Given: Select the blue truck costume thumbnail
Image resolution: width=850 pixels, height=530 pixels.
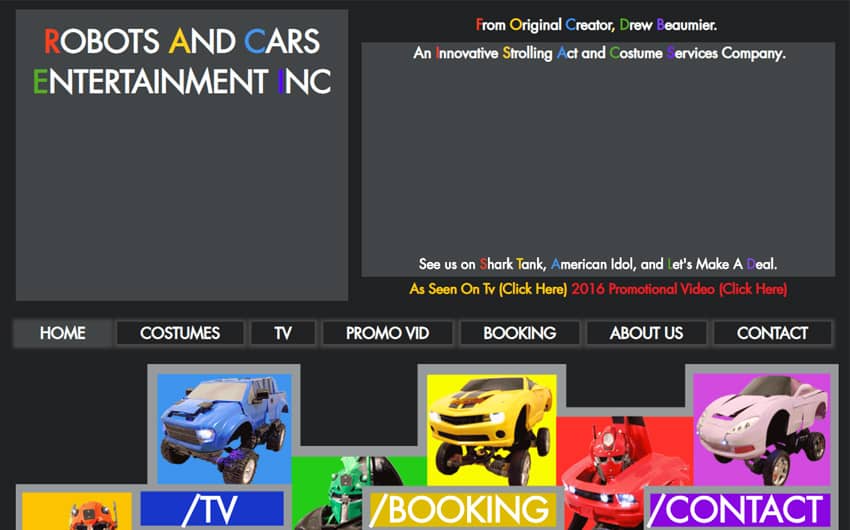Looking at the screenshot, I should [224, 429].
